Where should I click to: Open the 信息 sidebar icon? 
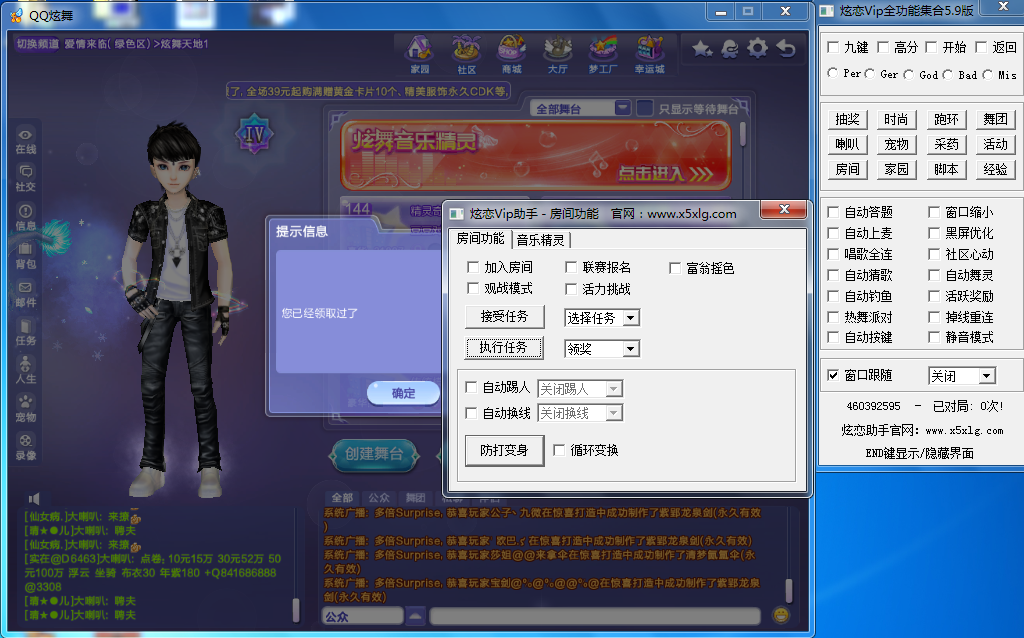tap(25, 217)
